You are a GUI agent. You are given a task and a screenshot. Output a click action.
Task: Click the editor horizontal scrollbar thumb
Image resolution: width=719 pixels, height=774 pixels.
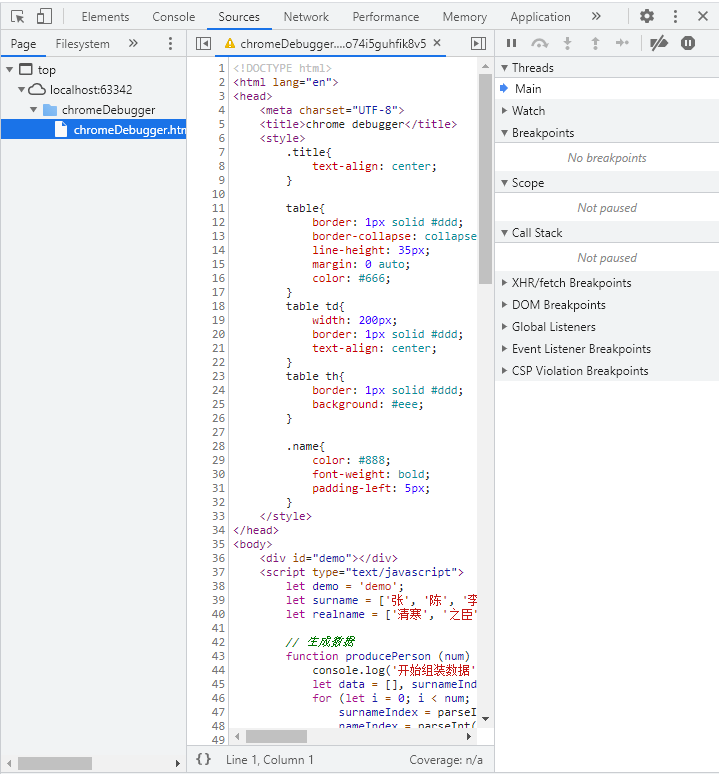coord(276,736)
